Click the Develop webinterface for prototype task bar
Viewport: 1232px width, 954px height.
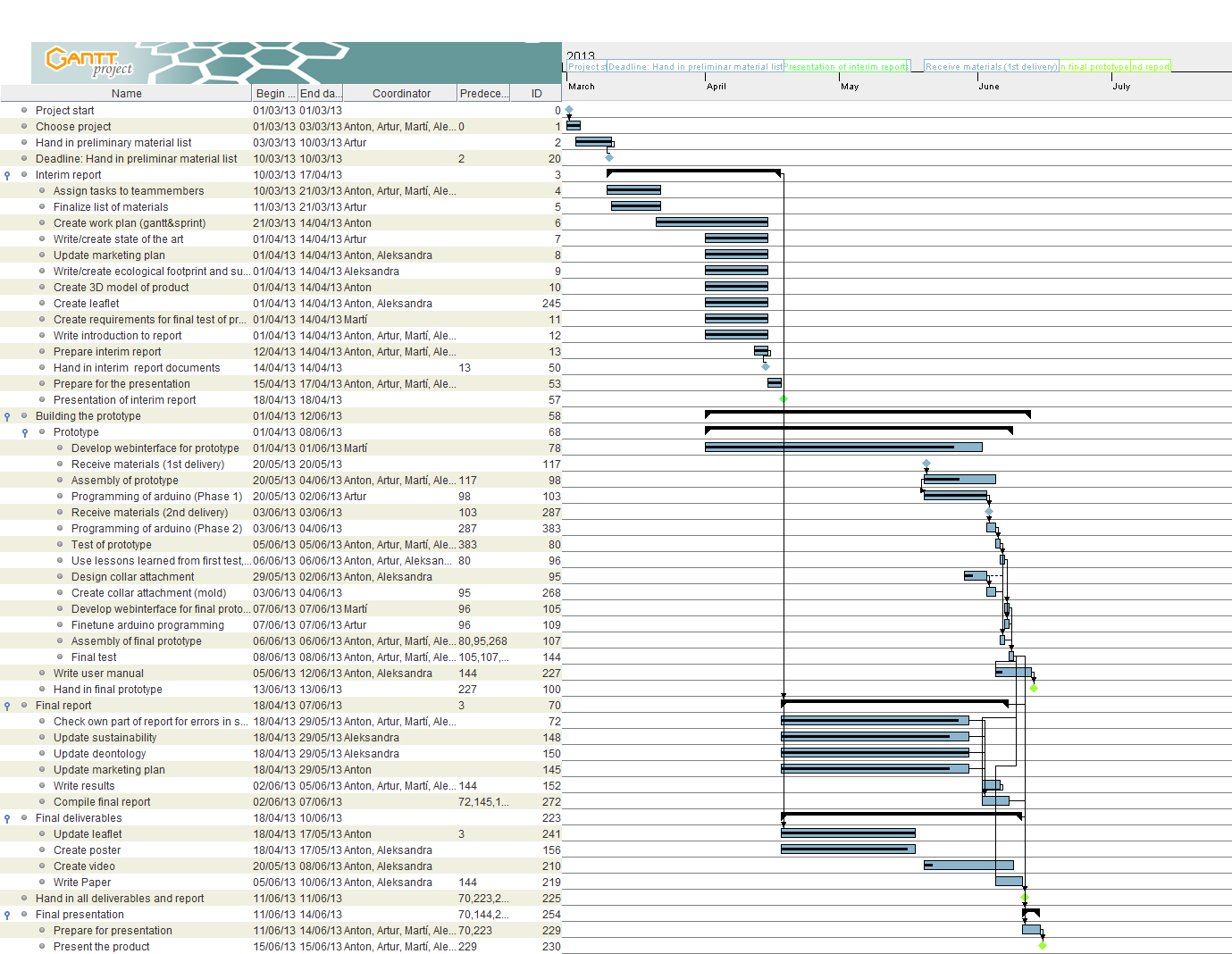click(x=842, y=448)
